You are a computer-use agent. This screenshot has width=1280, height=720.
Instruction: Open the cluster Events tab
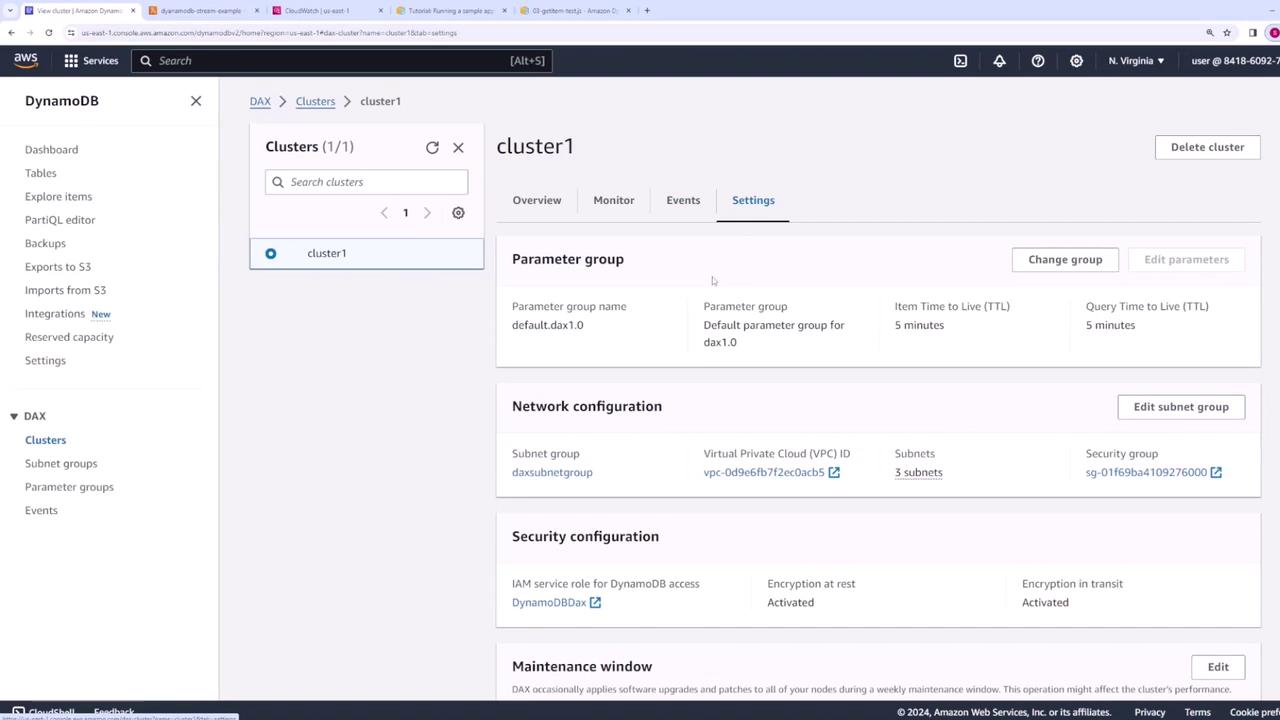click(683, 200)
